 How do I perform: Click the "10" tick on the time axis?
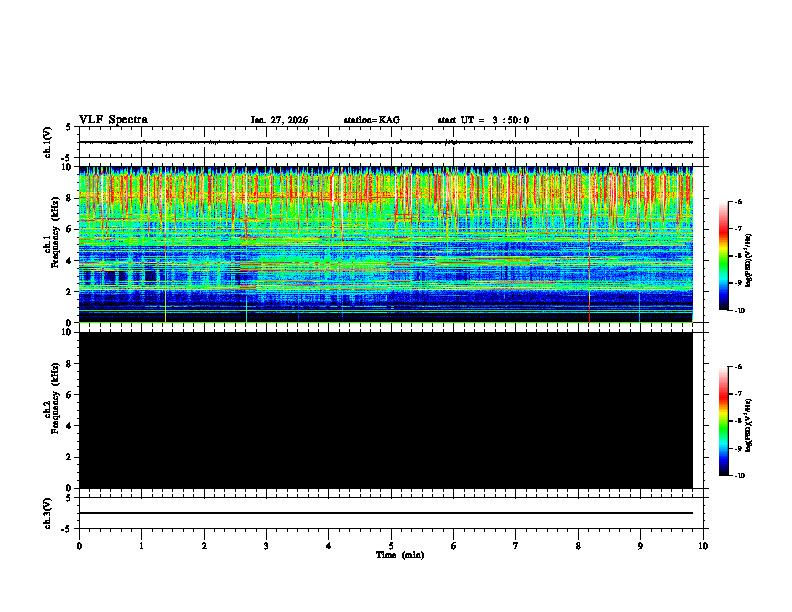(x=703, y=546)
